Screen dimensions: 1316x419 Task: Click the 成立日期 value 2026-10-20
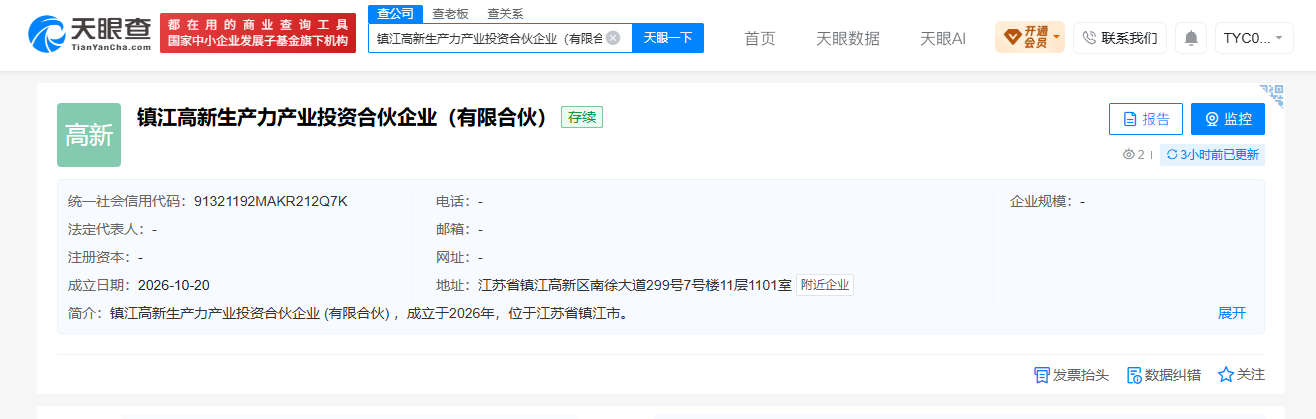[x=174, y=285]
